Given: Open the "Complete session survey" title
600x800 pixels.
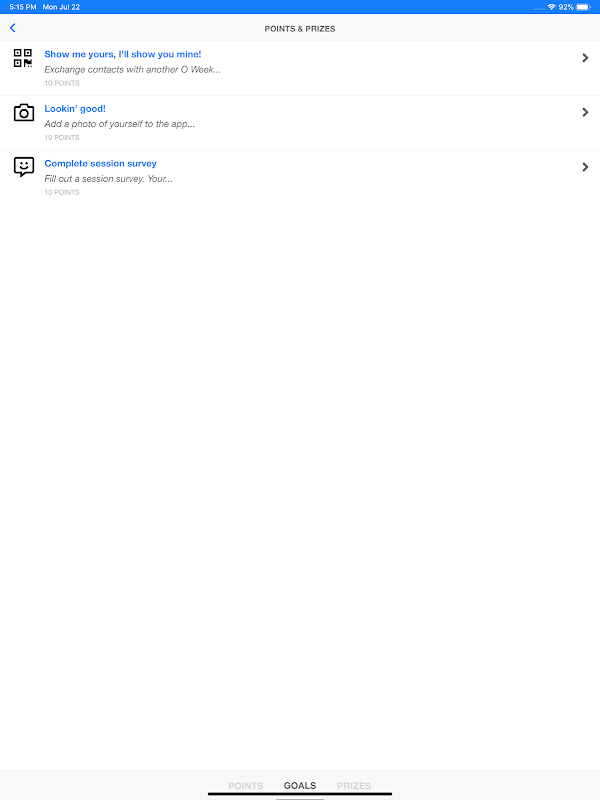Looking at the screenshot, I should coord(101,163).
